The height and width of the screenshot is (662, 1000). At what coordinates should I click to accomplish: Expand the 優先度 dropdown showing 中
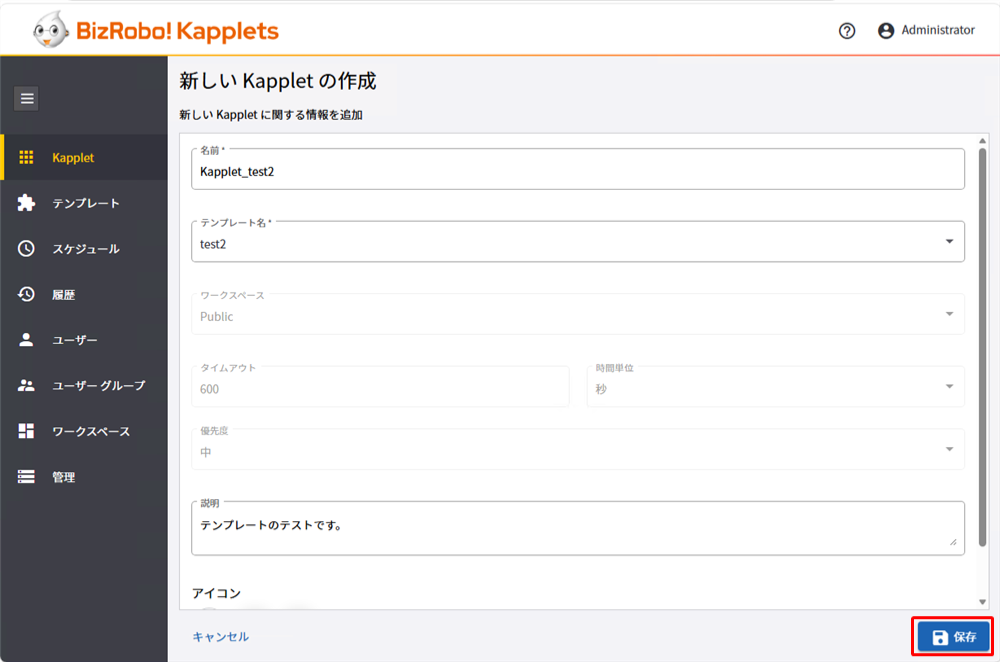click(x=578, y=450)
